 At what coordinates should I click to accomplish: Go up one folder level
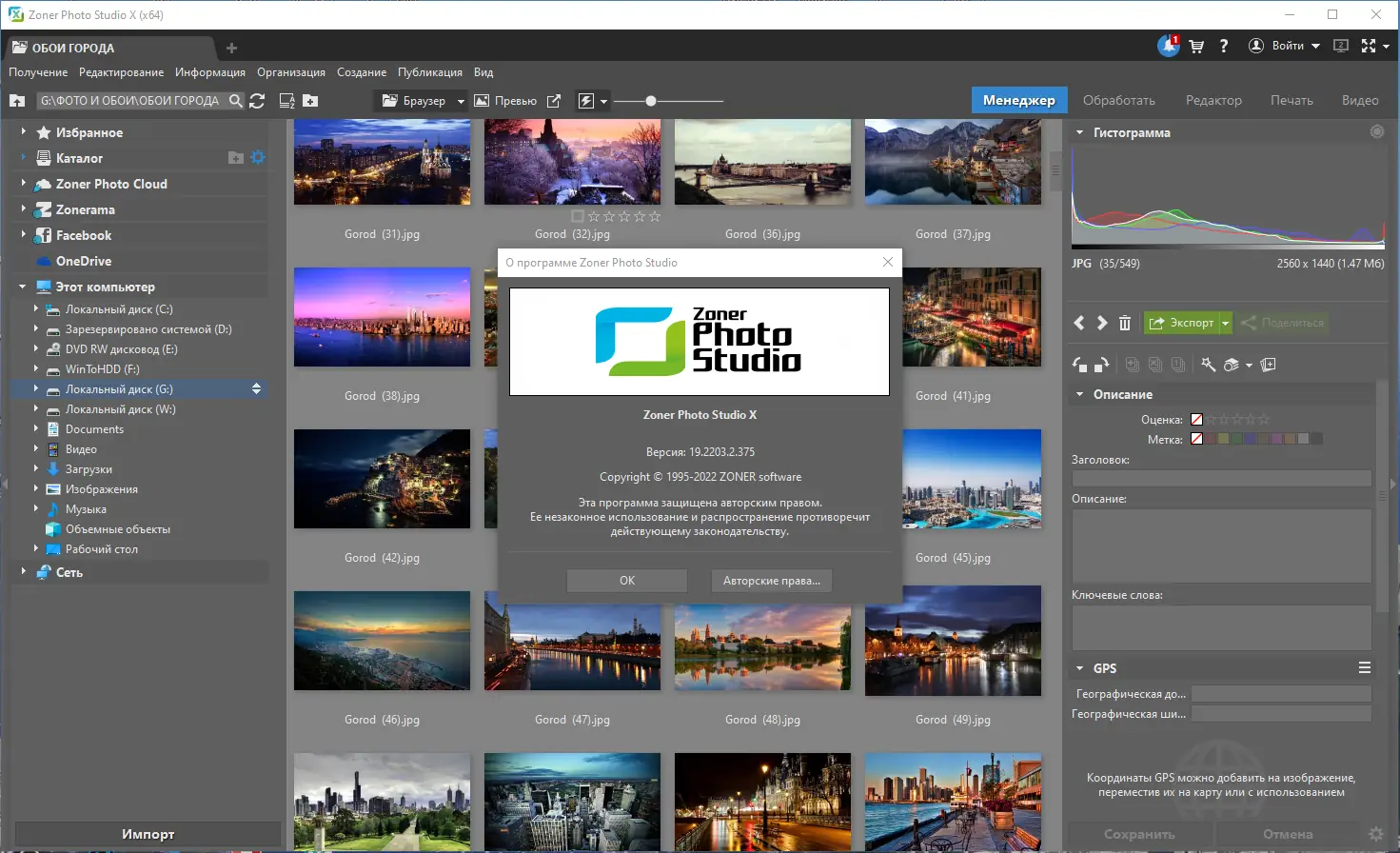pos(17,101)
